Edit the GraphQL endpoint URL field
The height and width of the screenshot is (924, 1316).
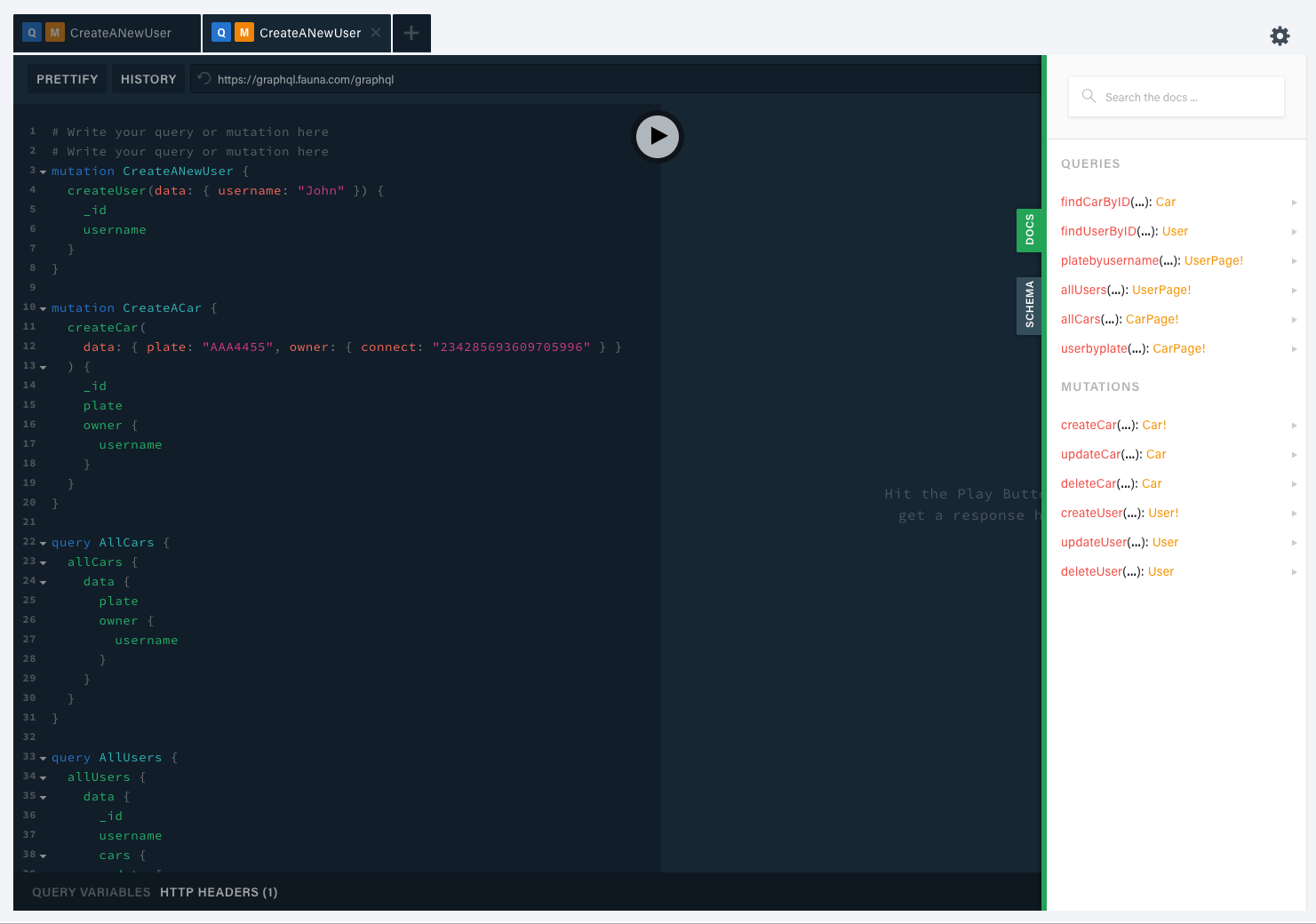coord(615,79)
